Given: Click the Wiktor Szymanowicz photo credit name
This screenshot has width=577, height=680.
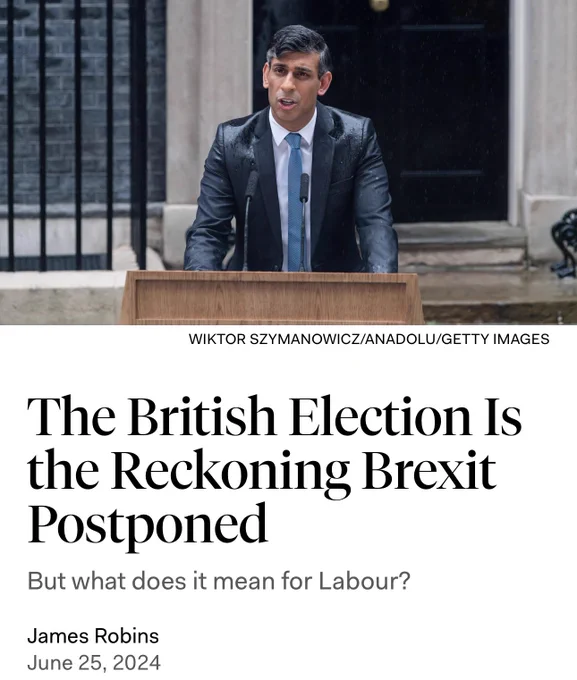Looking at the screenshot, I should tap(274, 339).
